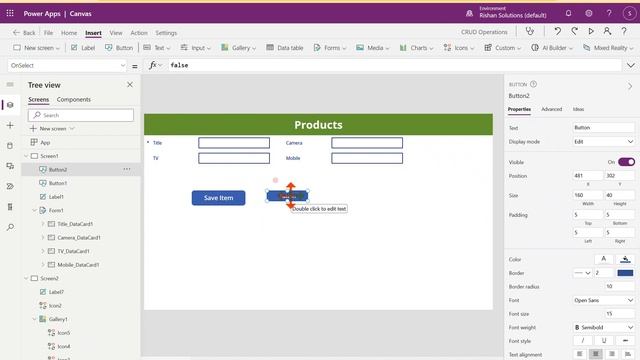Open the settings gear icon
Image resolution: width=640 pixels, height=360 pixels.
click(589, 13)
